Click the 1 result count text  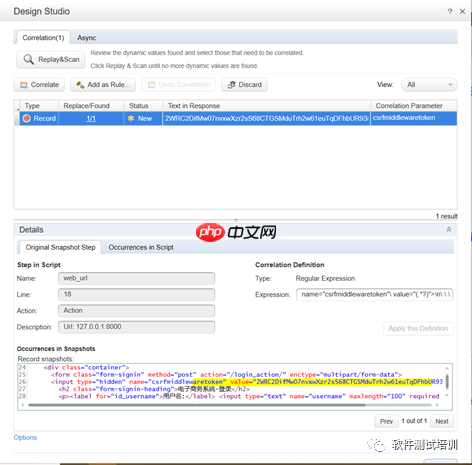446,216
